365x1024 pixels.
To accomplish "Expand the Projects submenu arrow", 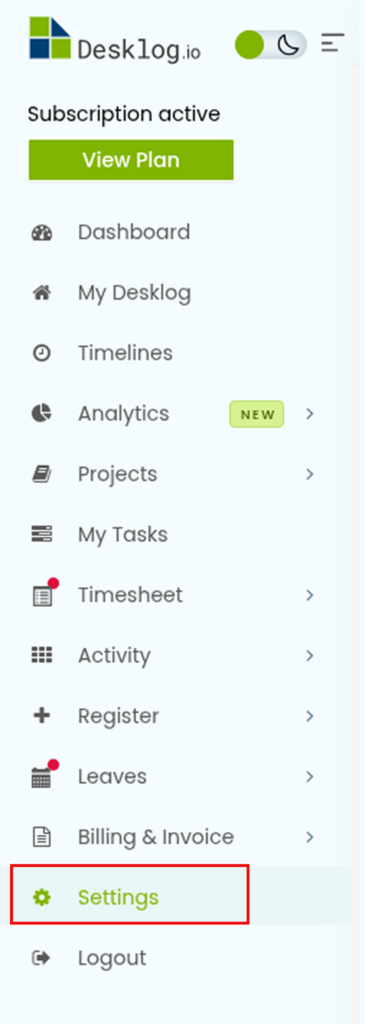I will coord(310,474).
